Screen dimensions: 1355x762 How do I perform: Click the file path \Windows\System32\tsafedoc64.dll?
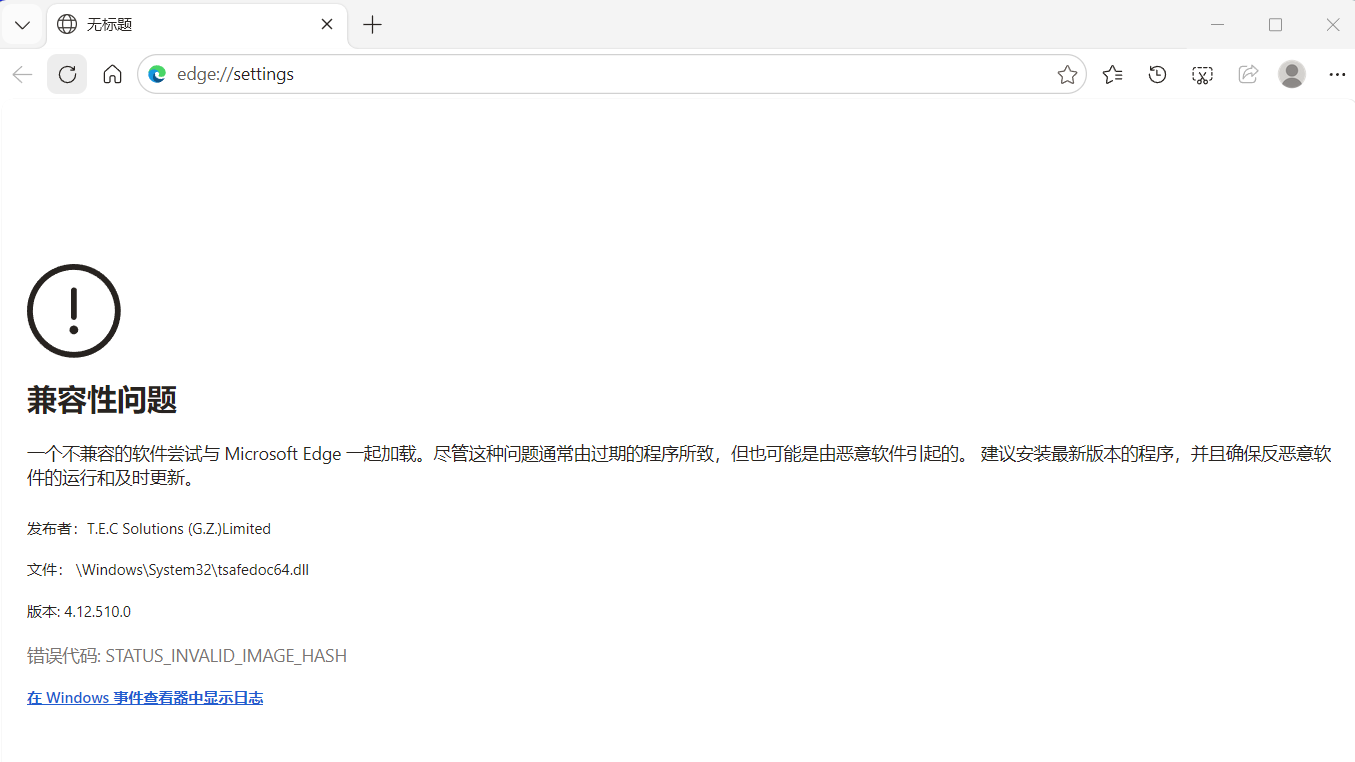[192, 570]
